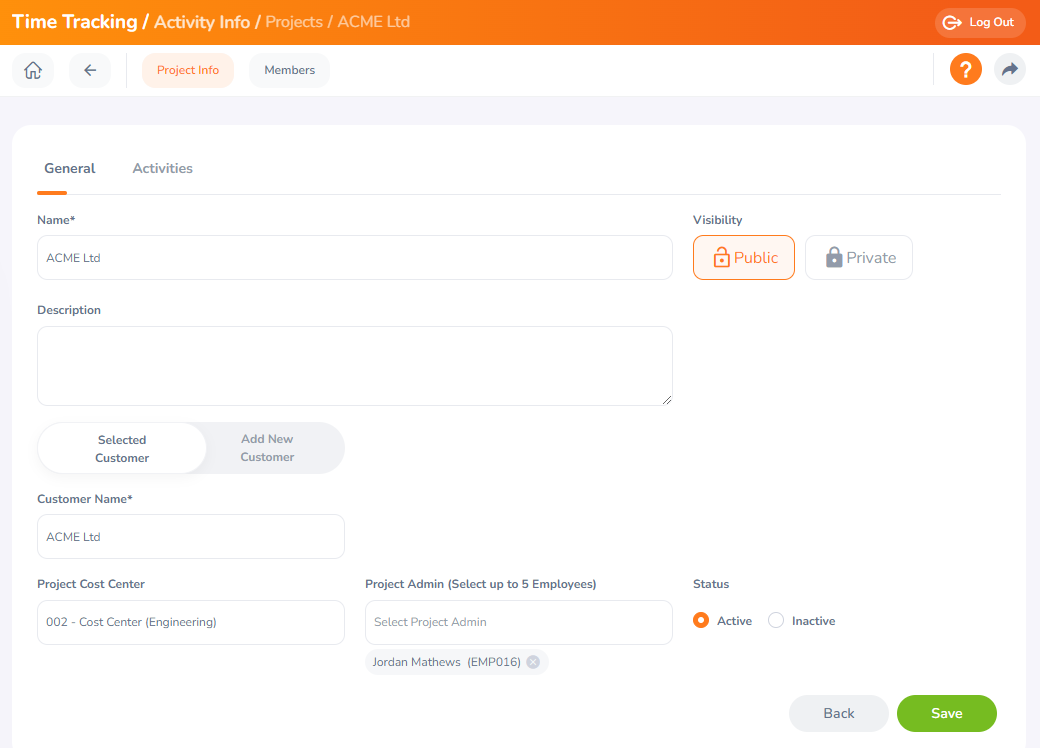
Task: Click the project Name input field
Action: point(355,257)
